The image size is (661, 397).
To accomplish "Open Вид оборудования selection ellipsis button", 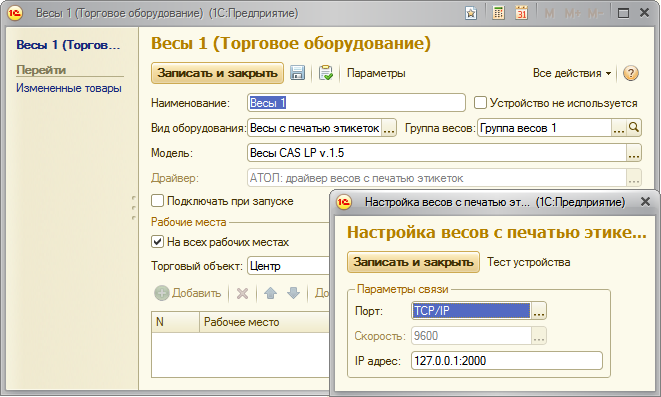I will (389, 128).
